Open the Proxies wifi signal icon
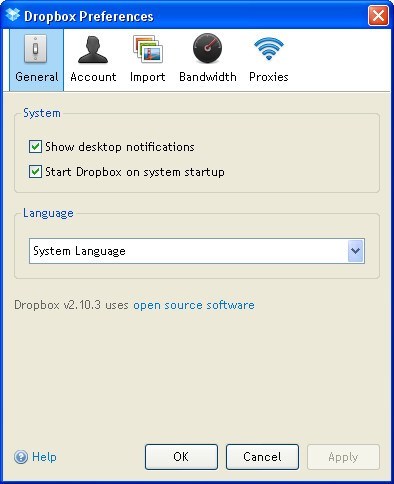 coord(269,49)
